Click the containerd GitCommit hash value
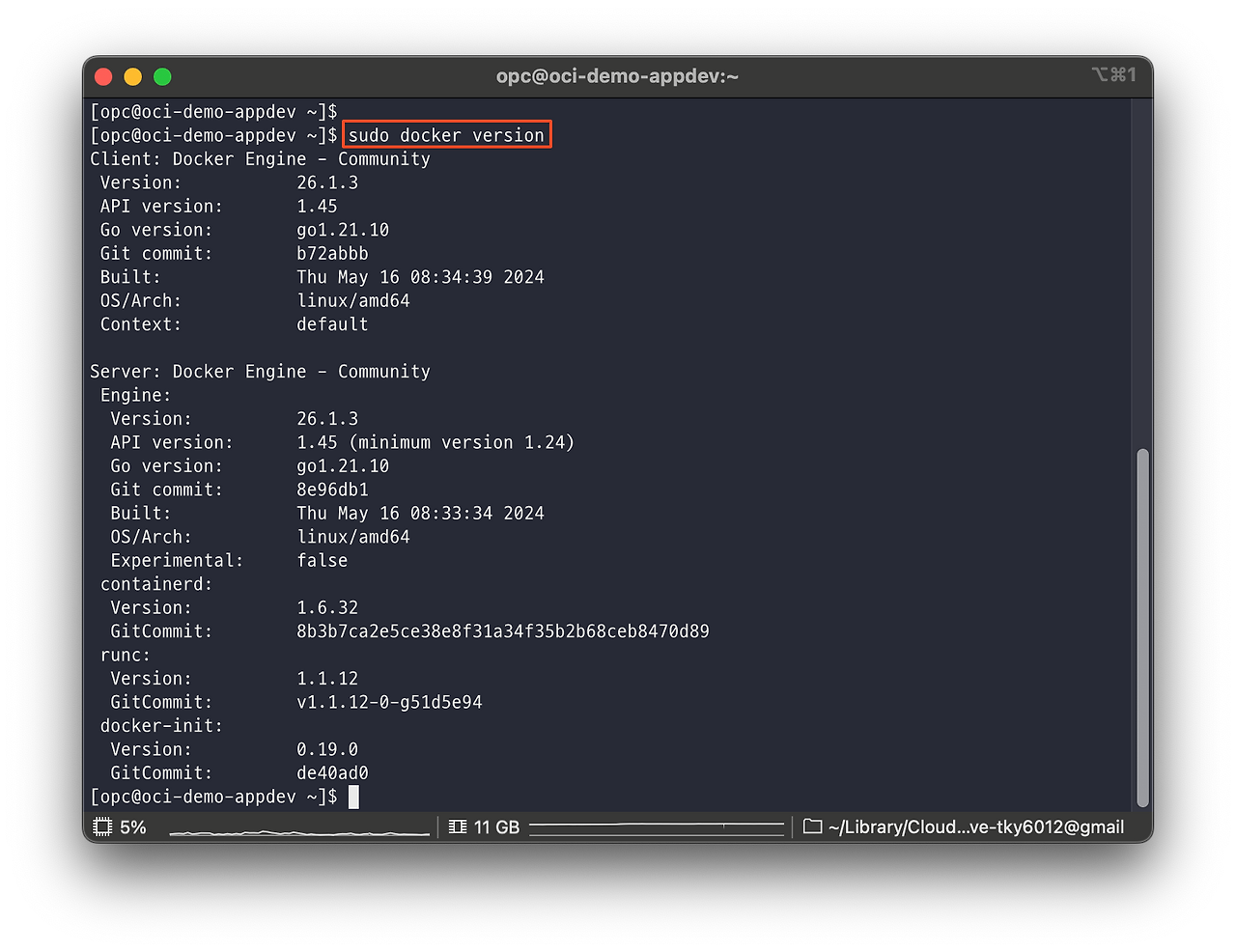Viewport: 1236px width, 952px height. pos(502,631)
